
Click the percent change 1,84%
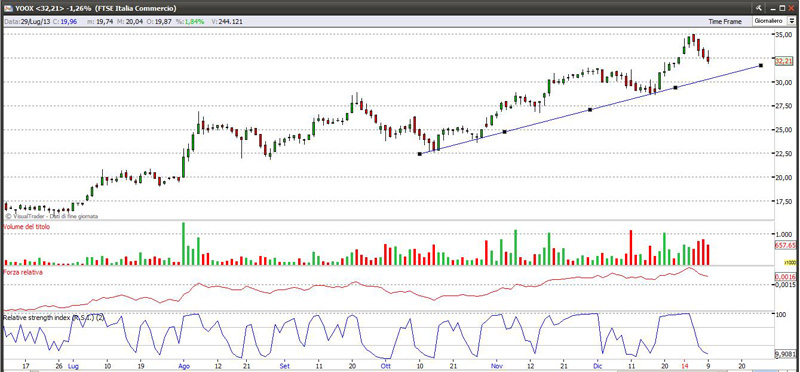(x=194, y=21)
